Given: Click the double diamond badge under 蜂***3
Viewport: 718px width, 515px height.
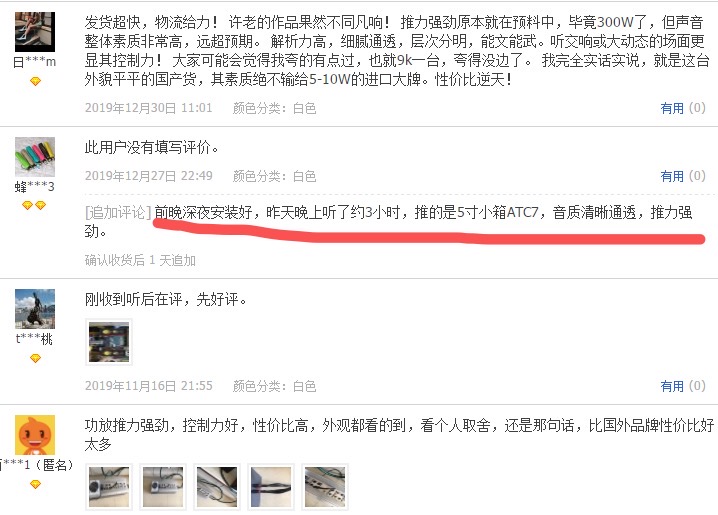Looking at the screenshot, I should [34, 206].
